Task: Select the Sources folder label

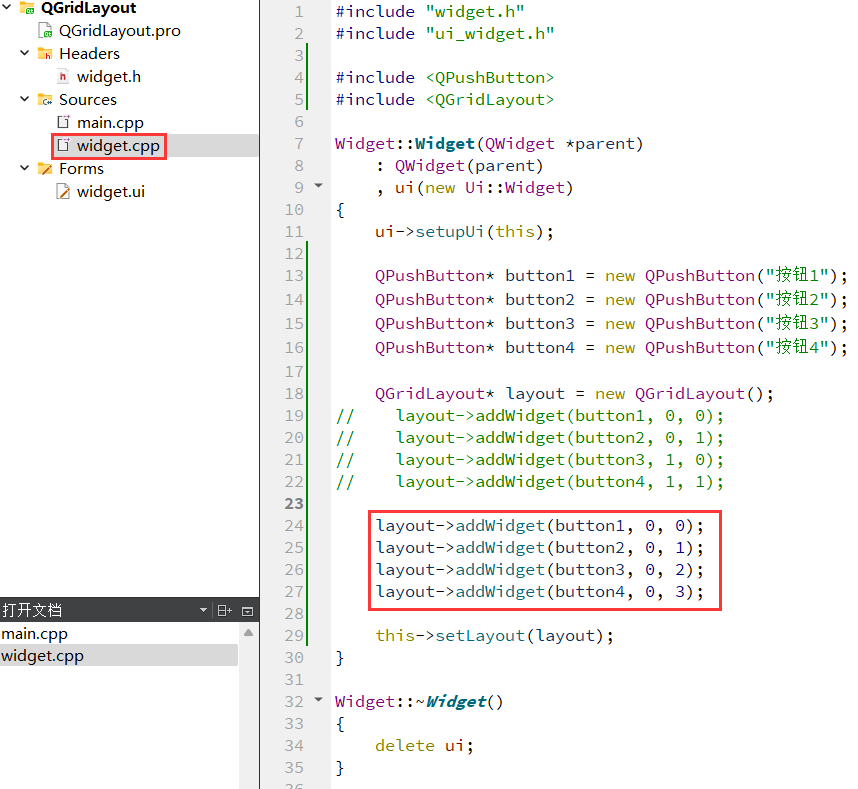Action: [88, 100]
